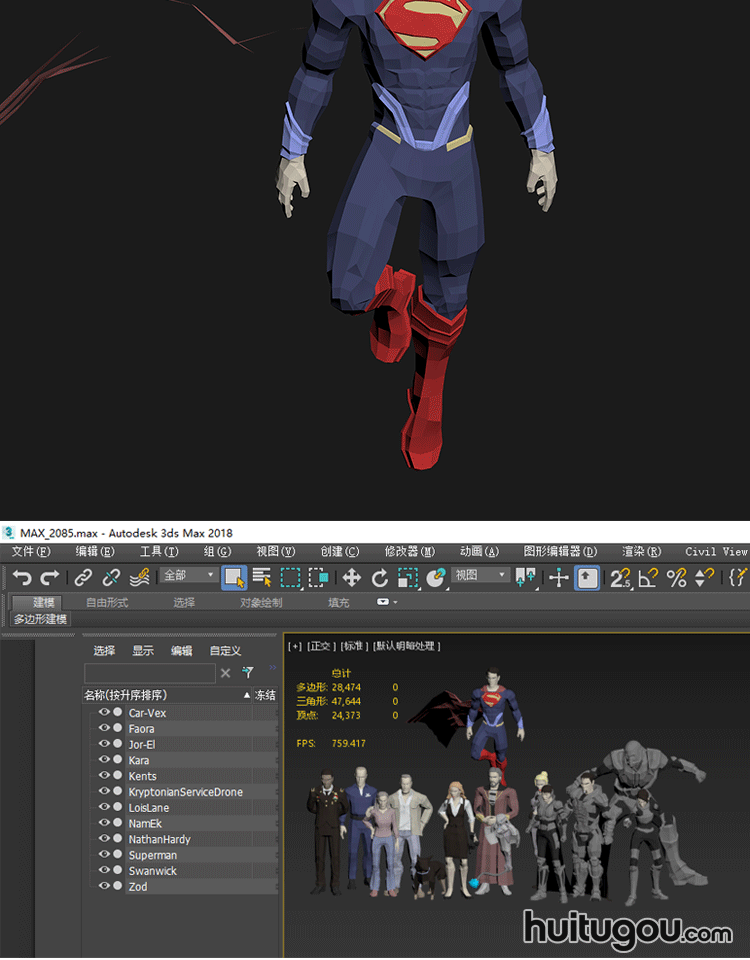Screen dimensions: 750x960
Task: Open Select by Name list icon
Action: (x=262, y=577)
